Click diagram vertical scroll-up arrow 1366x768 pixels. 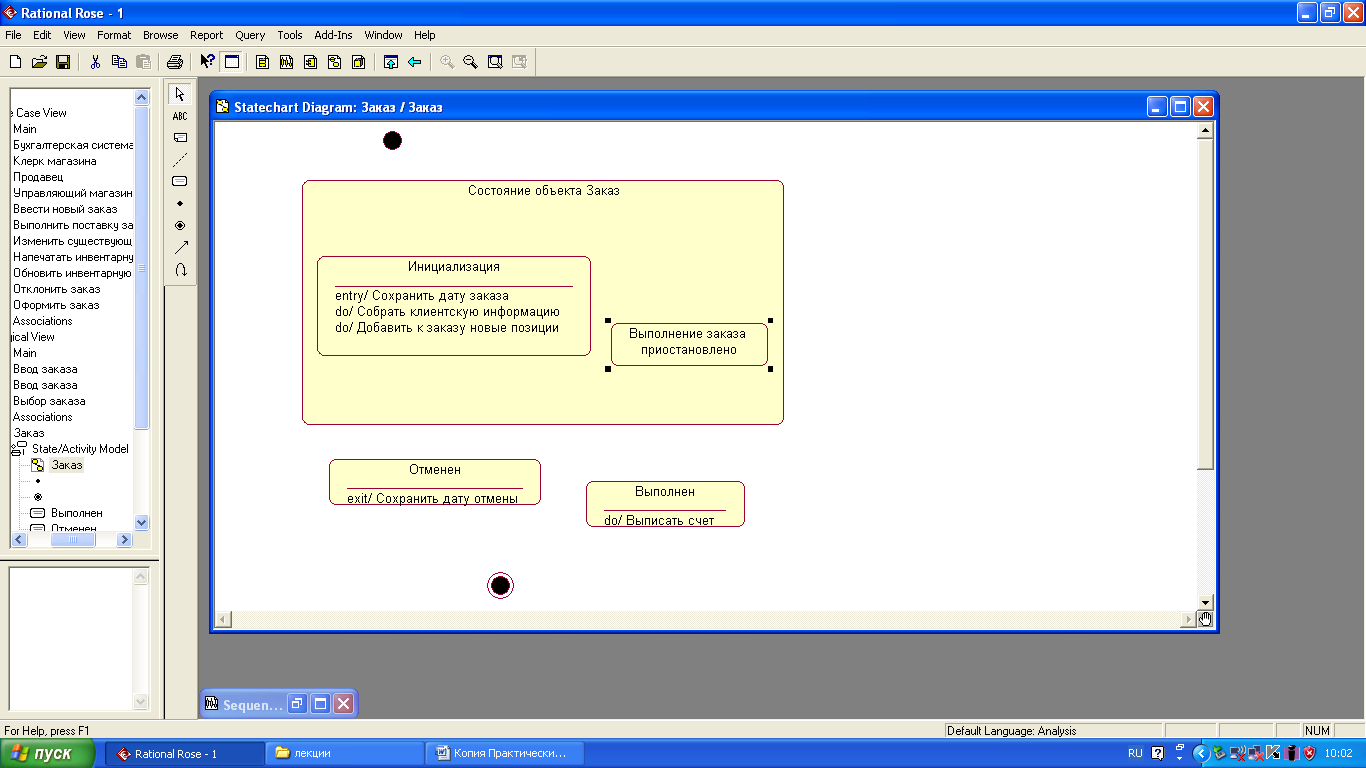click(x=1205, y=130)
